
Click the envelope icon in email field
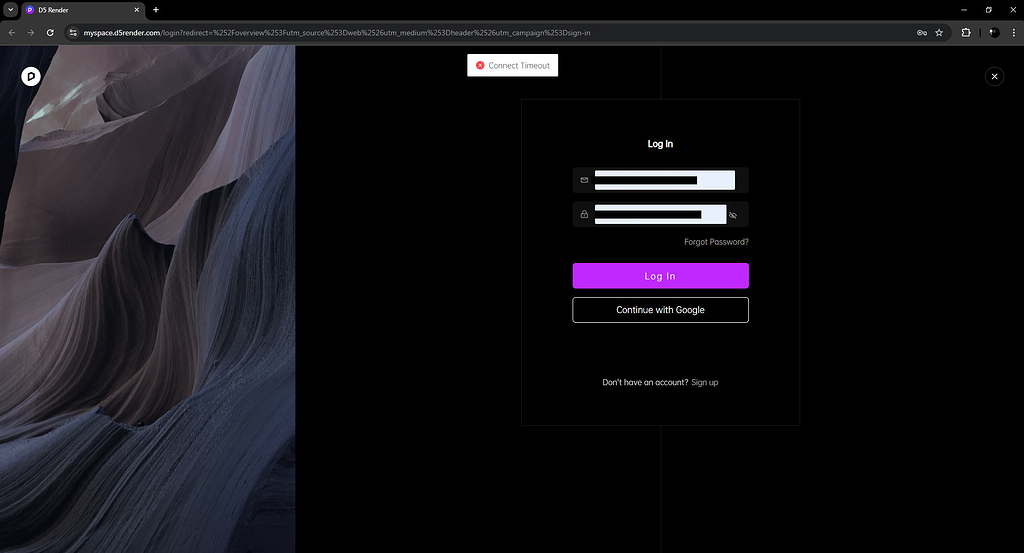tap(584, 180)
